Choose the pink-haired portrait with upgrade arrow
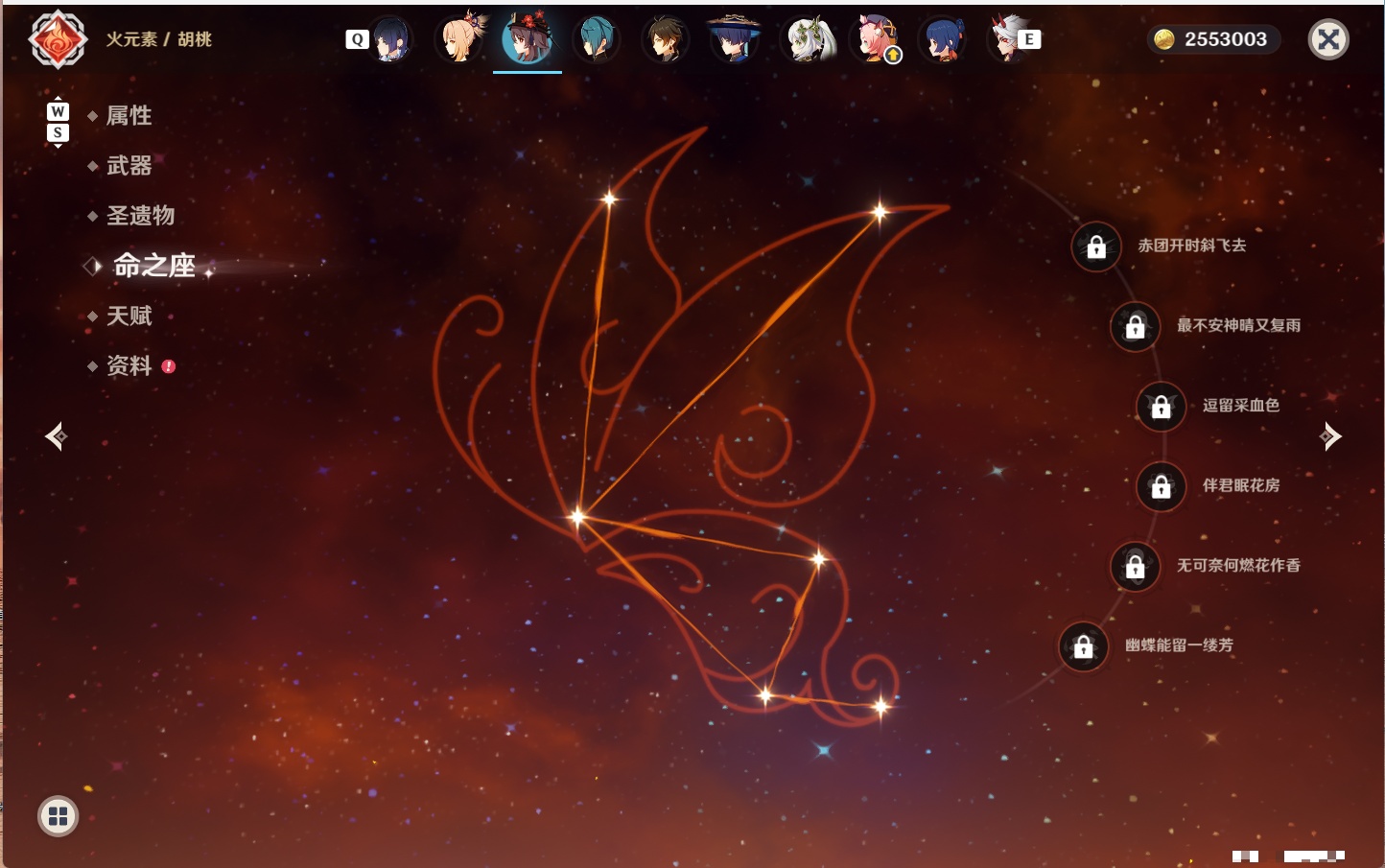1385x868 pixels. (x=876, y=39)
